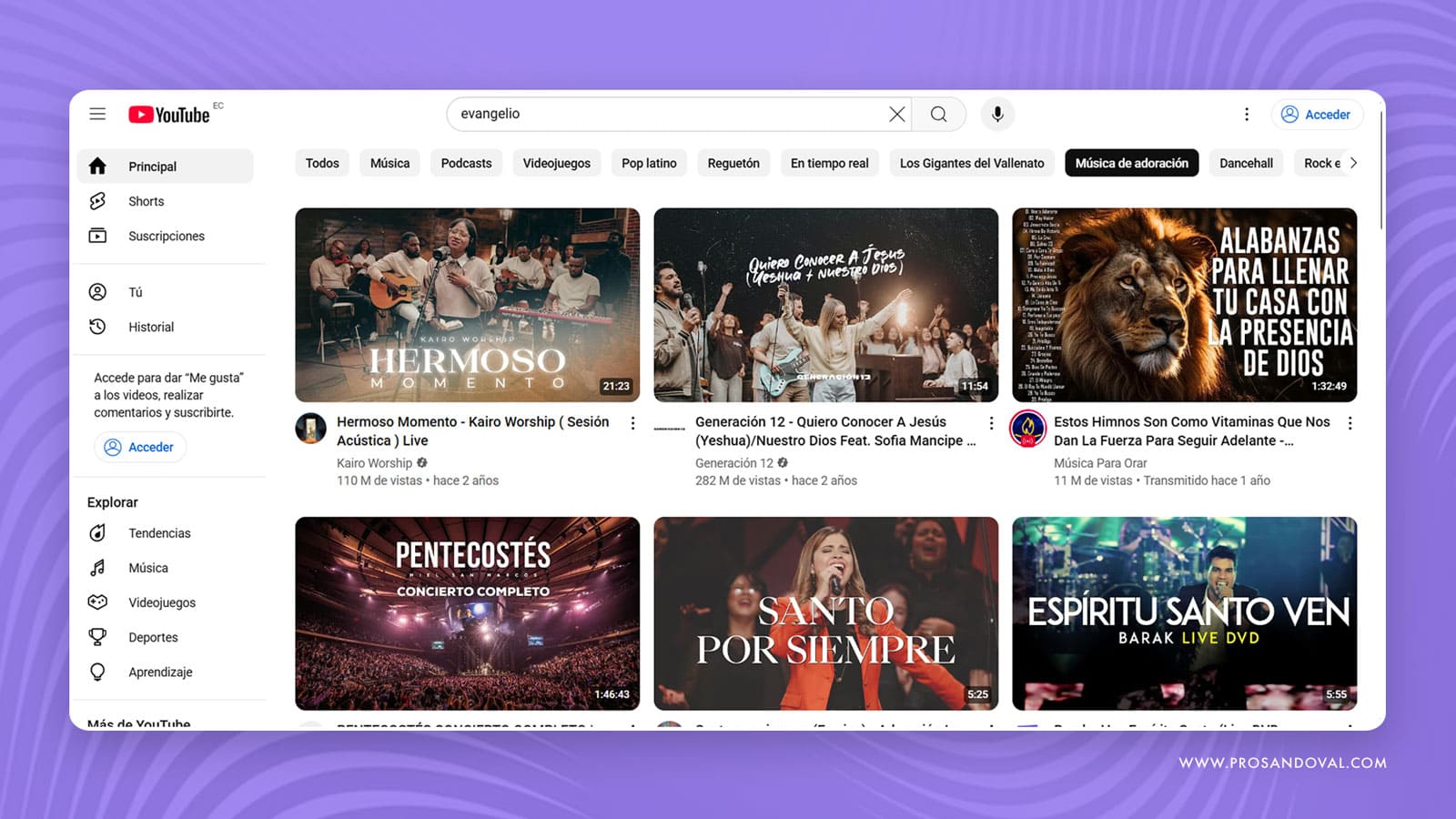1456x819 pixels.
Task: Select the Podcasts filter chip
Action: (466, 163)
